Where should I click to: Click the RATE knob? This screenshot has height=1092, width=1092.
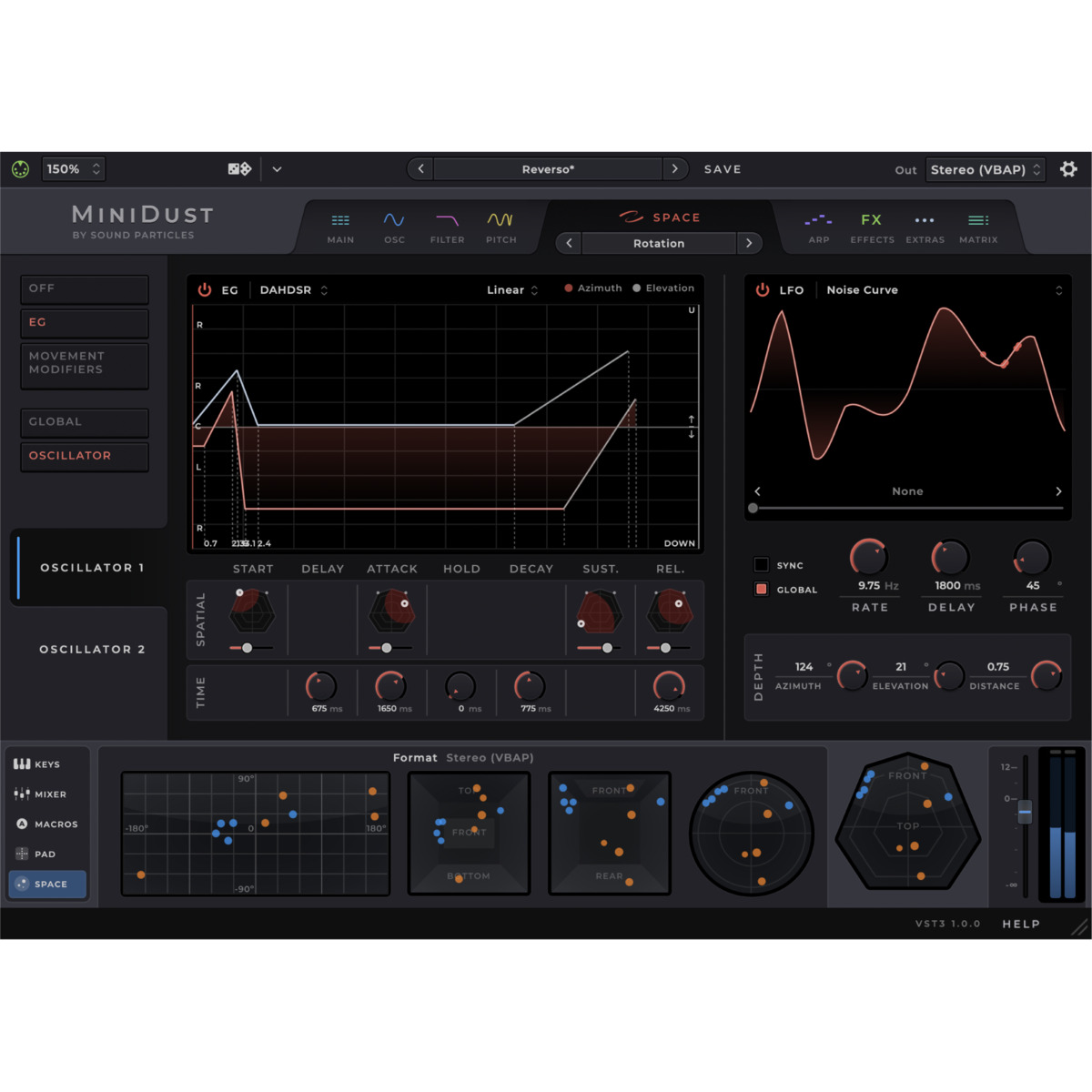[x=869, y=557]
